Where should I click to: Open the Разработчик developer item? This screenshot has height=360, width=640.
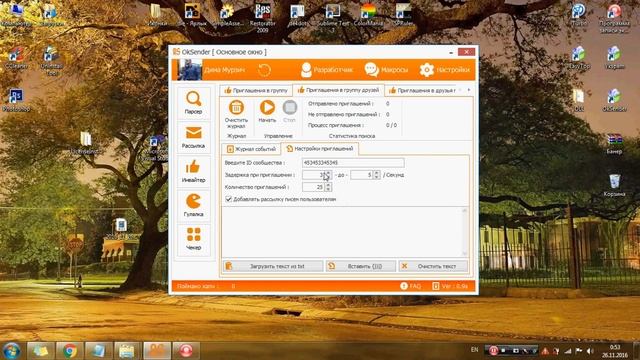(326, 70)
